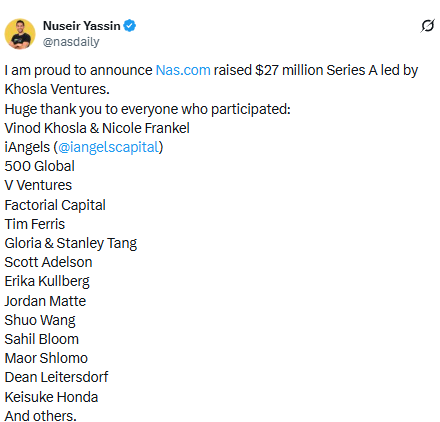Click the '500 Global' line
This screenshot has height=422, width=440.
(40, 166)
